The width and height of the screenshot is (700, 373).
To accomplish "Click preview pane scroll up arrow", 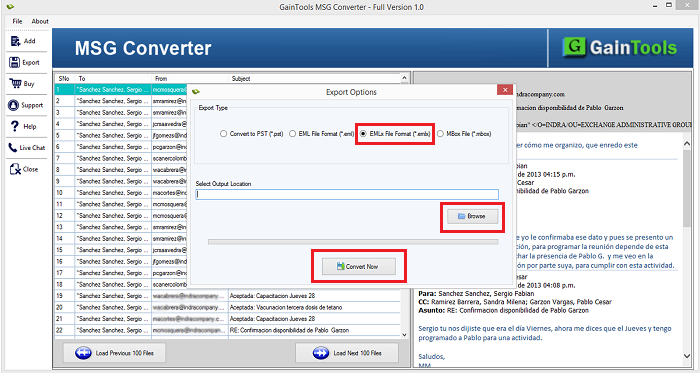I will tap(687, 144).
